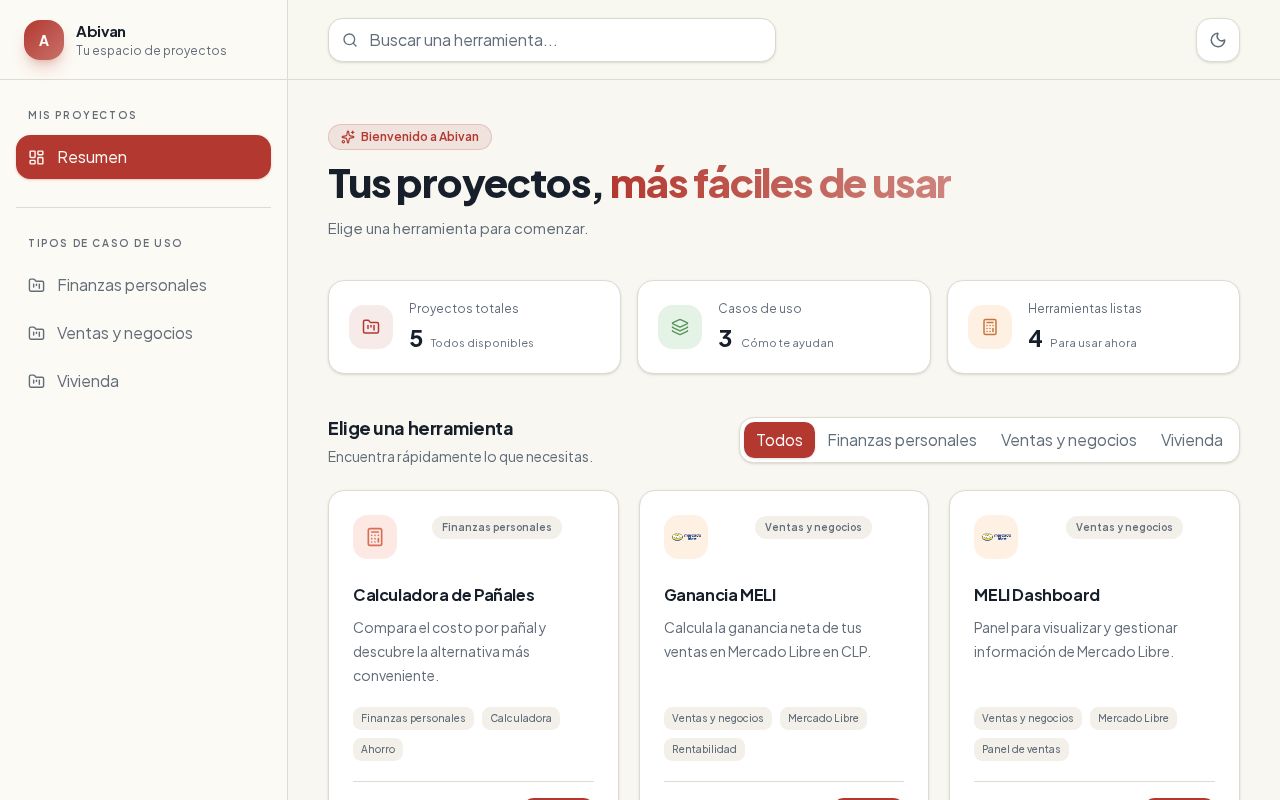Click the Calculadora tag on Pañales card

tap(521, 718)
